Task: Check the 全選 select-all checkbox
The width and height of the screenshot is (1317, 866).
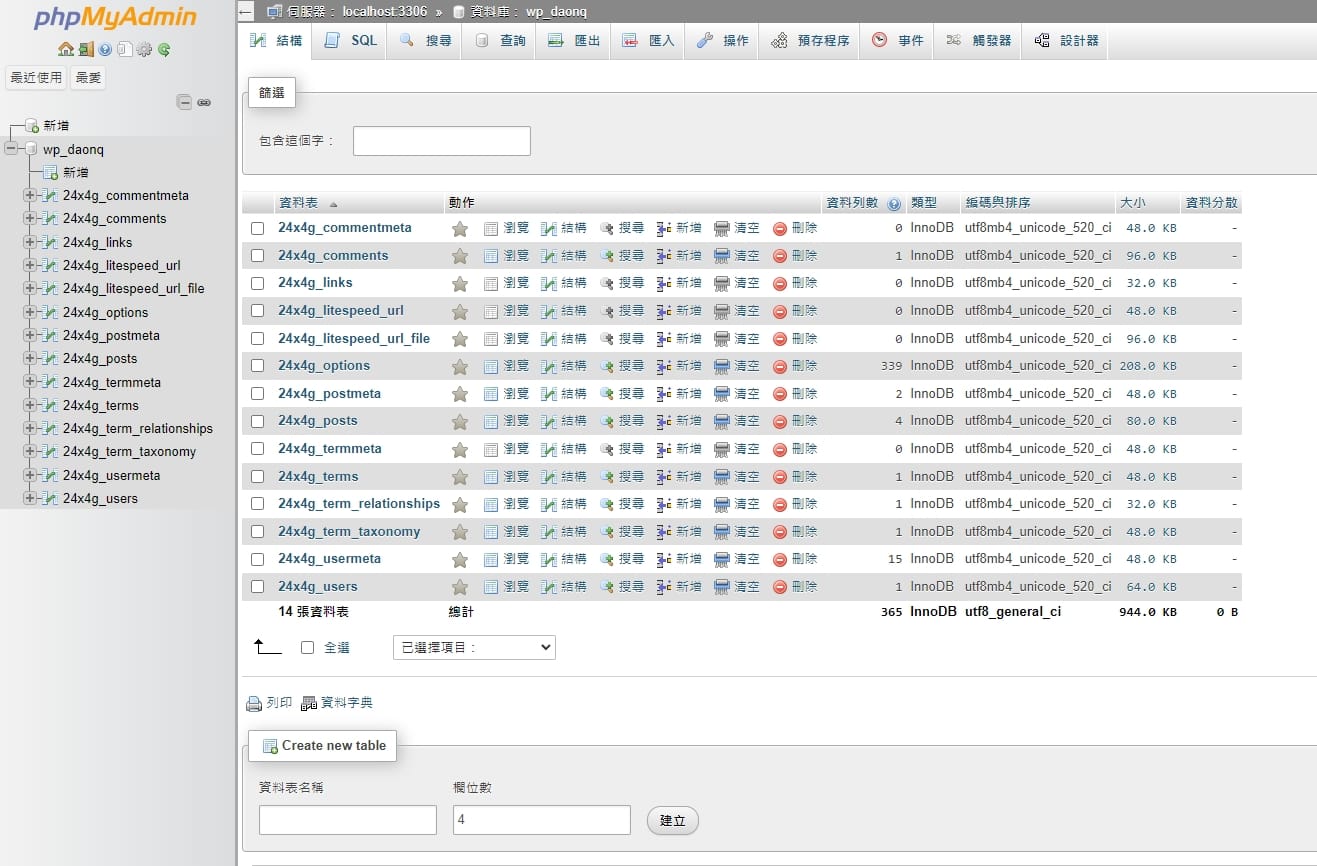Action: click(307, 647)
